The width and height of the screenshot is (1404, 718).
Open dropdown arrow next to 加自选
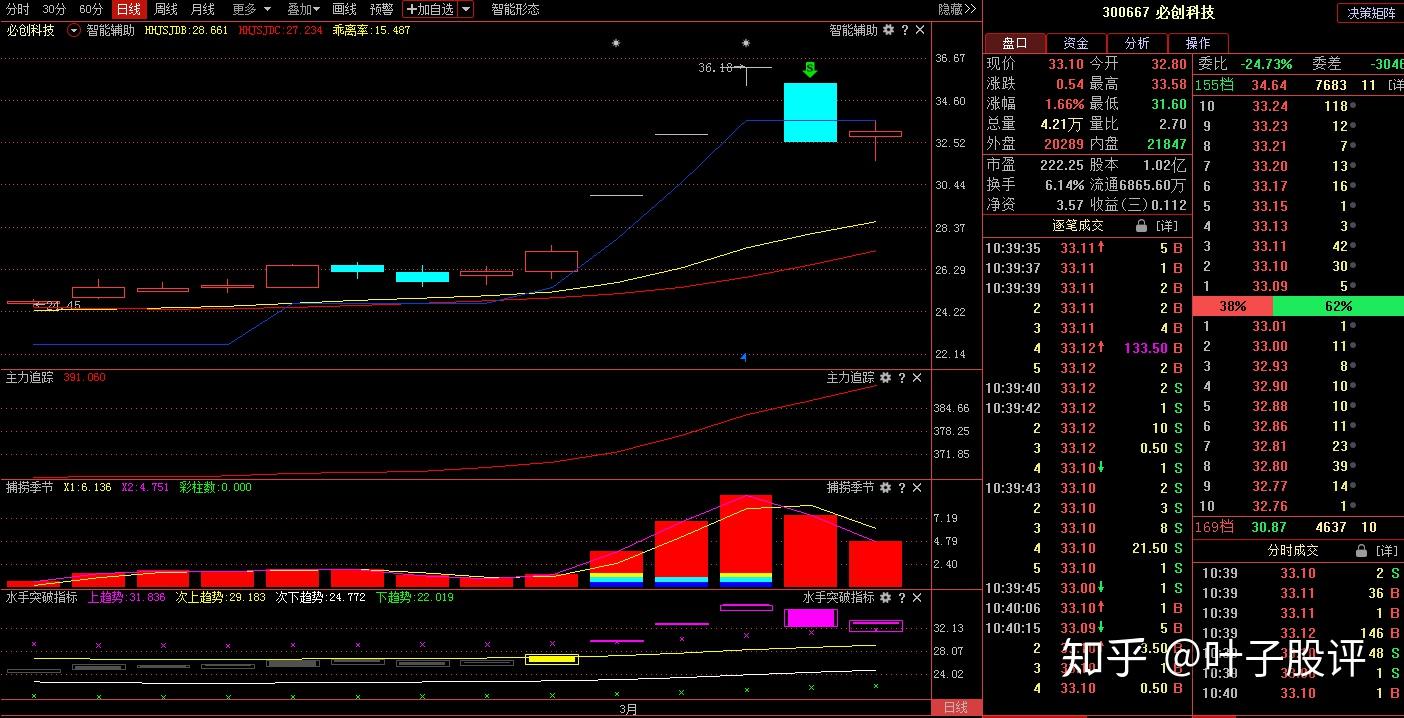point(466,9)
